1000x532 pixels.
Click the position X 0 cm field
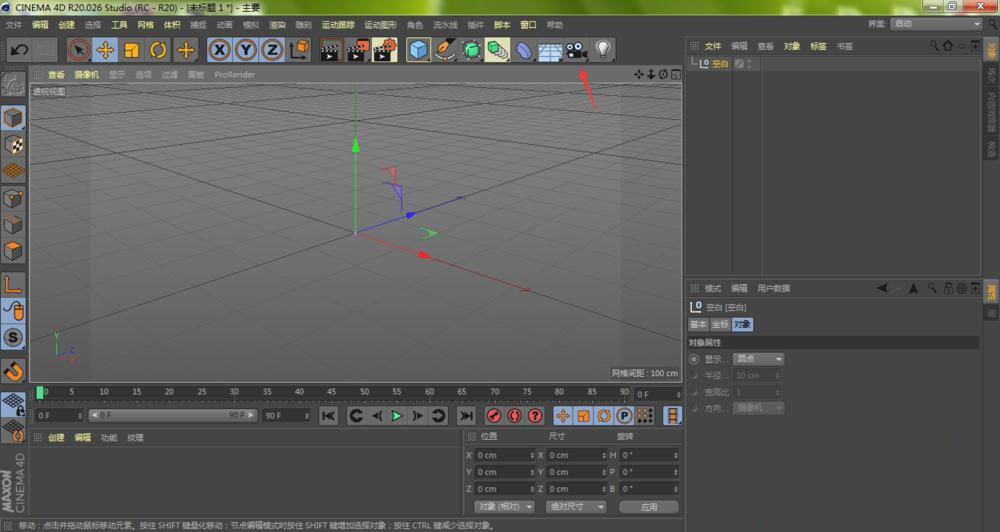pyautogui.click(x=506, y=455)
